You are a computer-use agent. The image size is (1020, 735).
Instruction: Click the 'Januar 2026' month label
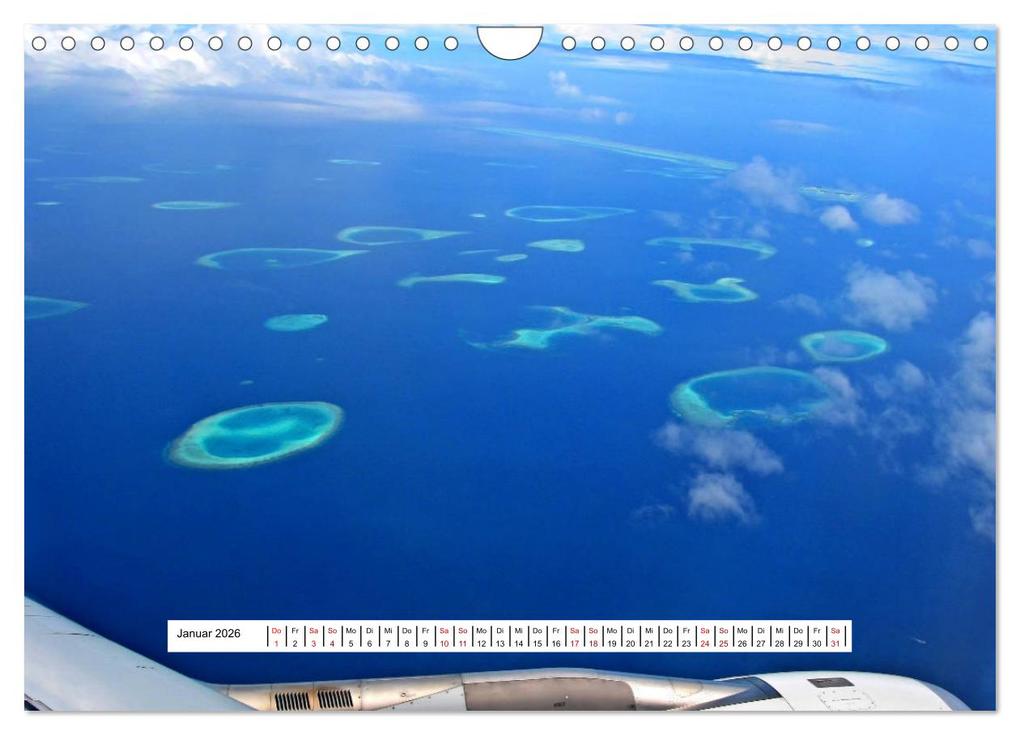coord(208,634)
